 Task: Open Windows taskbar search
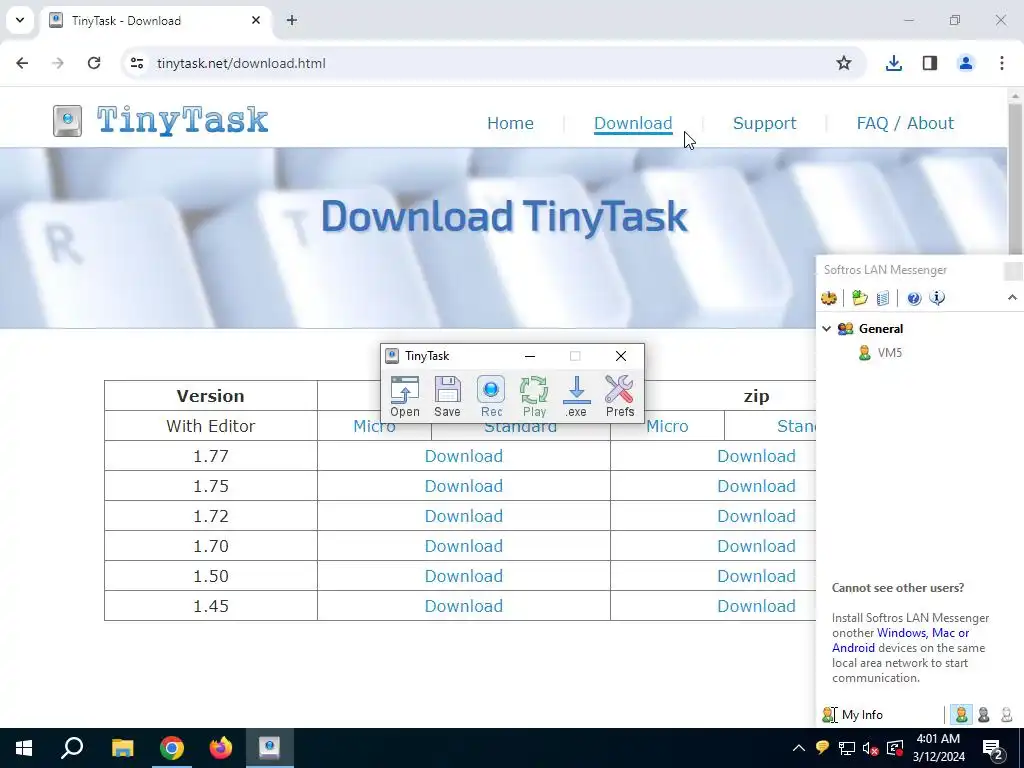[72, 748]
